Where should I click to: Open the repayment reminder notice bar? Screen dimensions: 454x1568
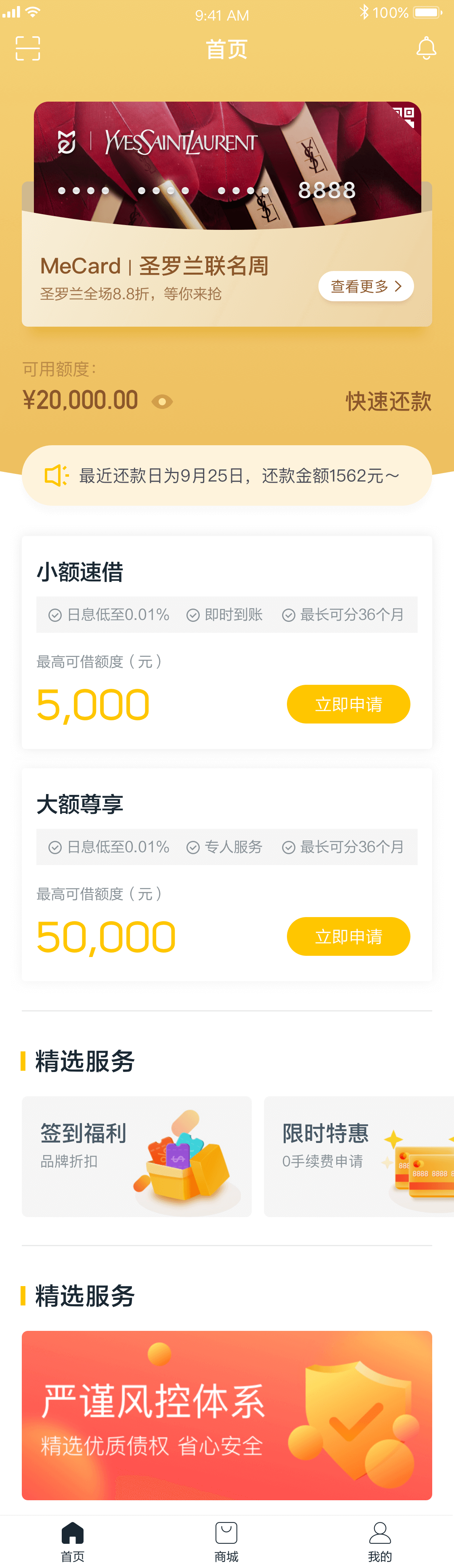pyautogui.click(x=227, y=475)
